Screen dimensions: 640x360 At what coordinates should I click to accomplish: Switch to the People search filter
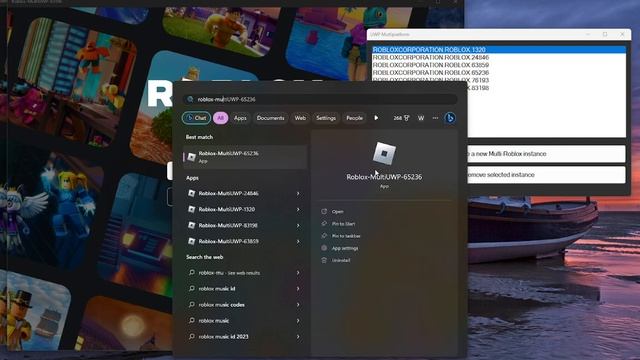[x=354, y=118]
